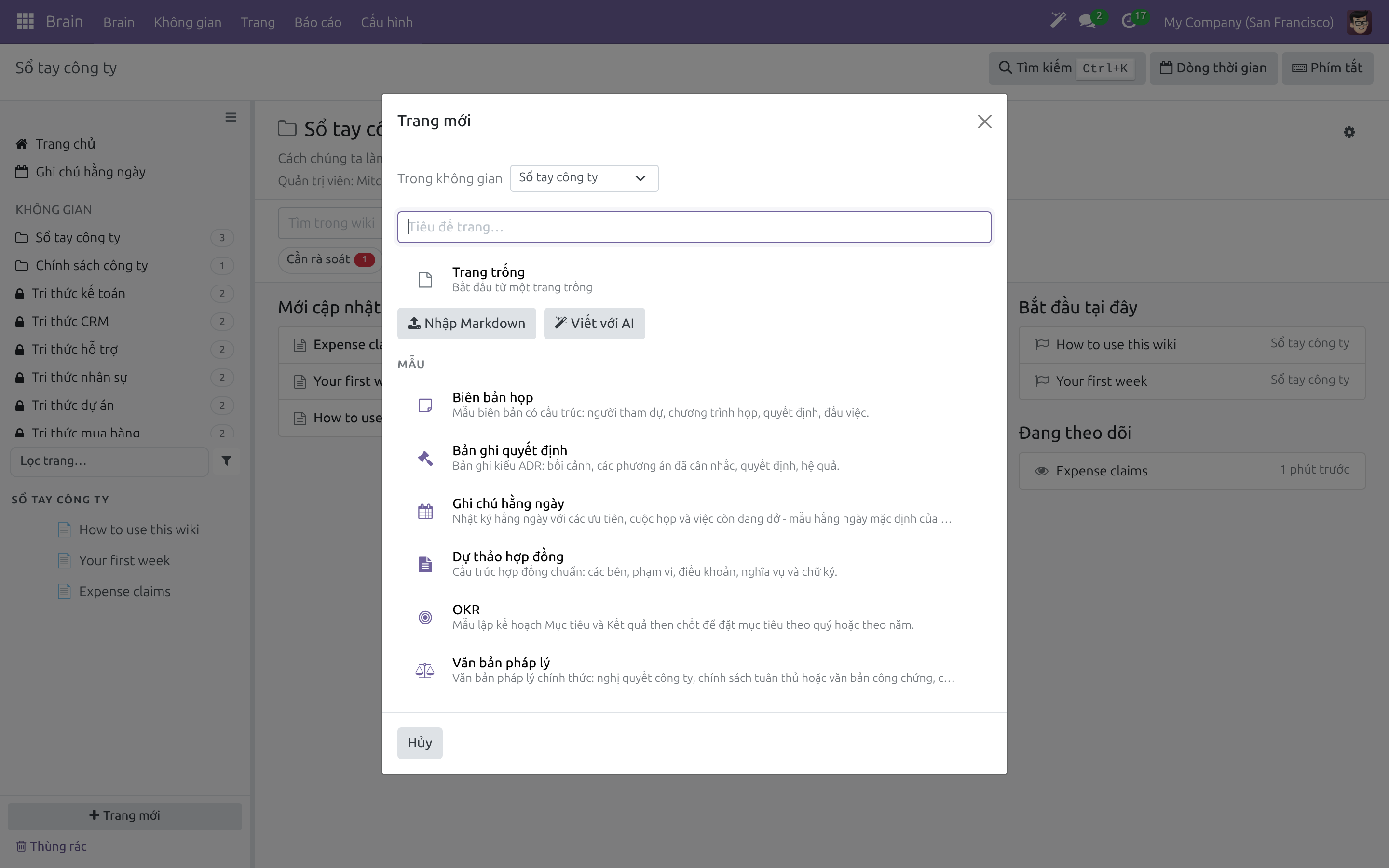Select the Bản ghi quyết định gavel icon

point(425,458)
